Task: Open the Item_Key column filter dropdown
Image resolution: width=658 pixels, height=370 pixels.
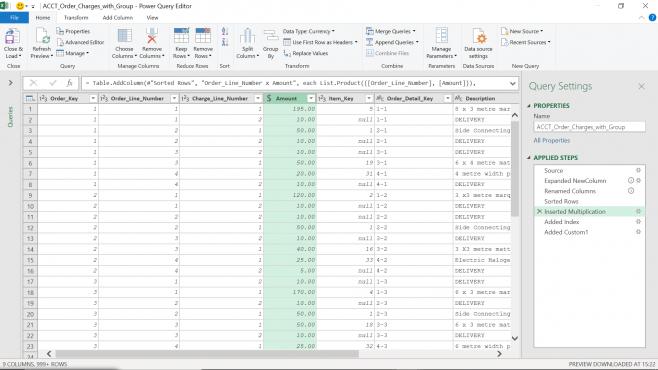Action: [x=368, y=99]
